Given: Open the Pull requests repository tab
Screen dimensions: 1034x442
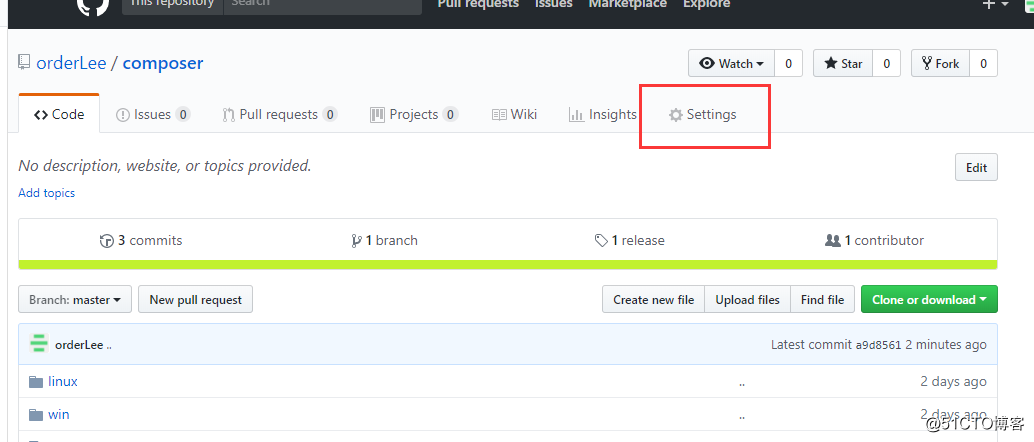Looking at the screenshot, I should click(x=280, y=114).
